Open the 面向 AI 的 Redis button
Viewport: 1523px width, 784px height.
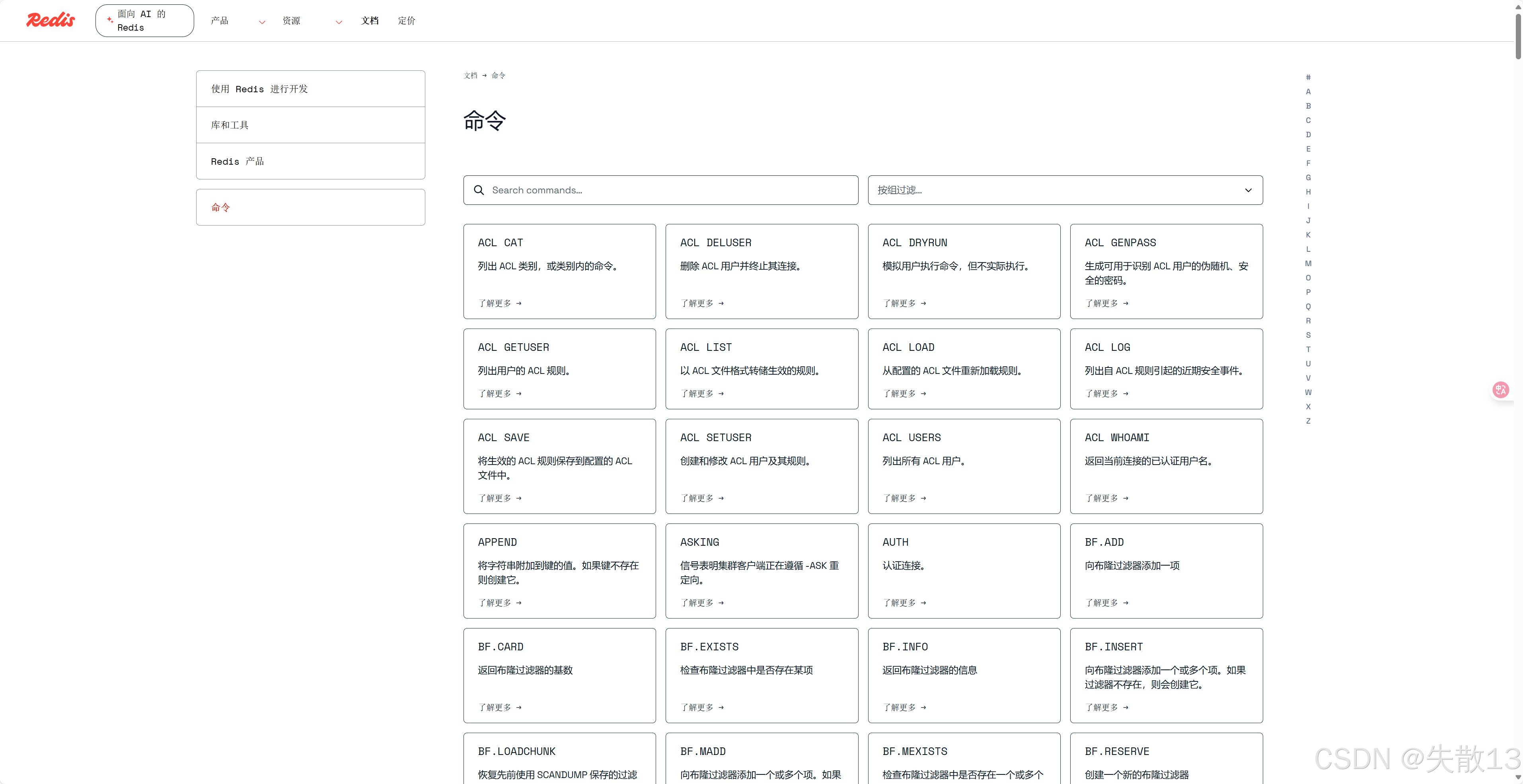(144, 21)
